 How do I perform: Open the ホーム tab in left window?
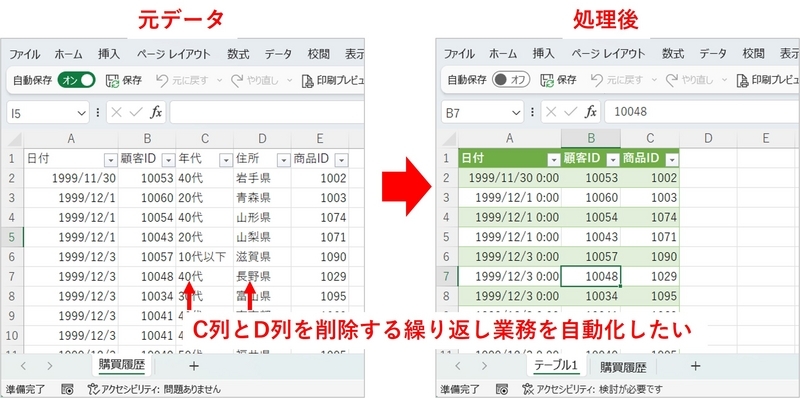pos(68,55)
